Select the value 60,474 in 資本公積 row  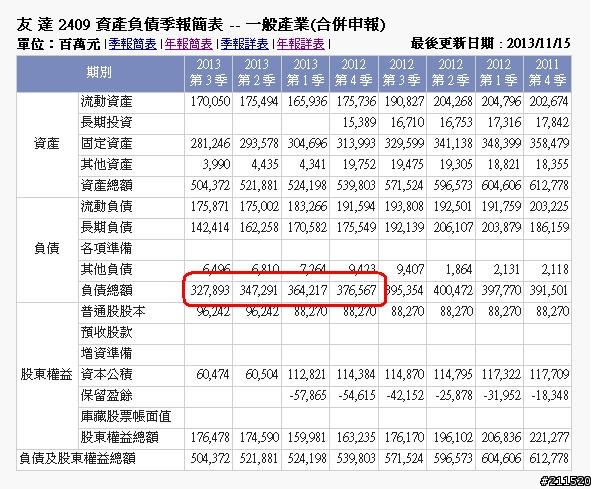212,375
